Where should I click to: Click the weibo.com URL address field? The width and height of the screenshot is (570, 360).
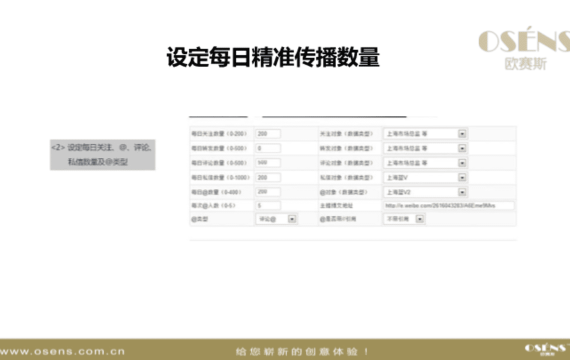pos(449,205)
